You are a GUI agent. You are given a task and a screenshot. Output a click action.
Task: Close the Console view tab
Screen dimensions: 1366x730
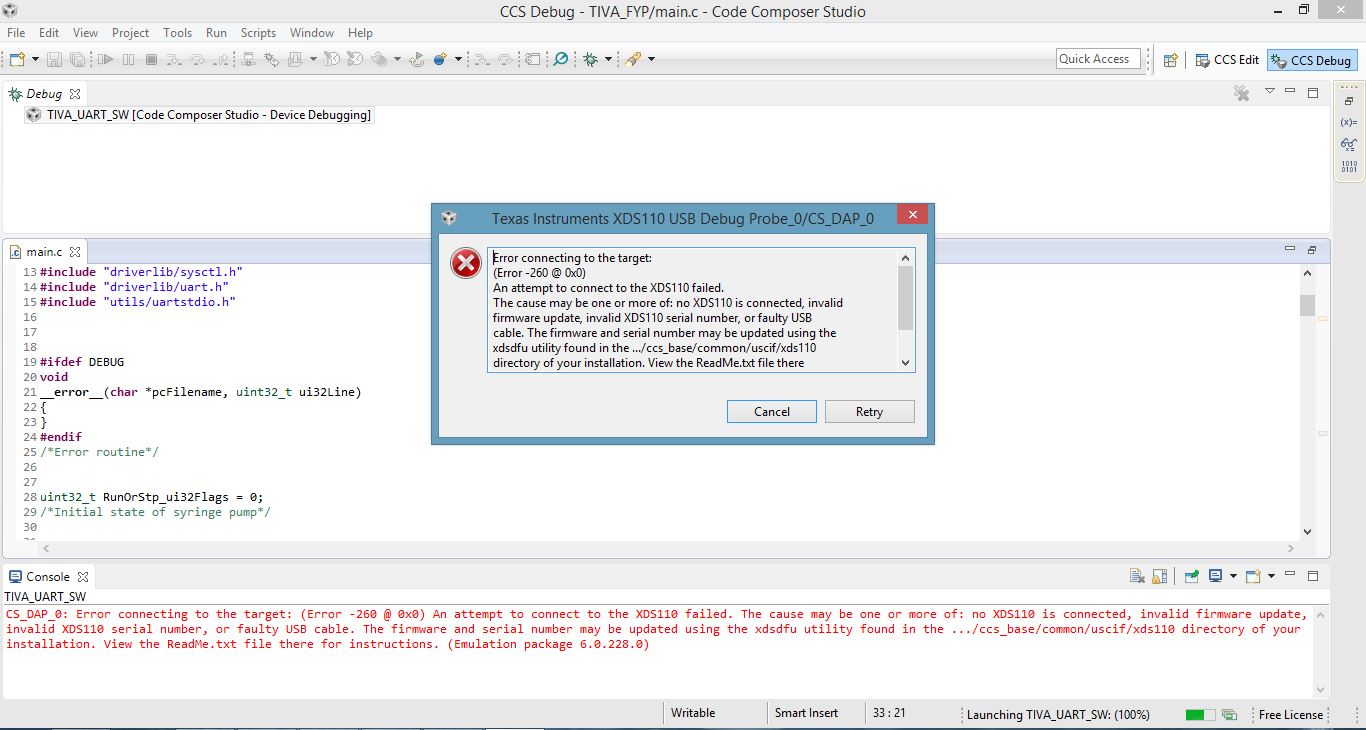[83, 577]
